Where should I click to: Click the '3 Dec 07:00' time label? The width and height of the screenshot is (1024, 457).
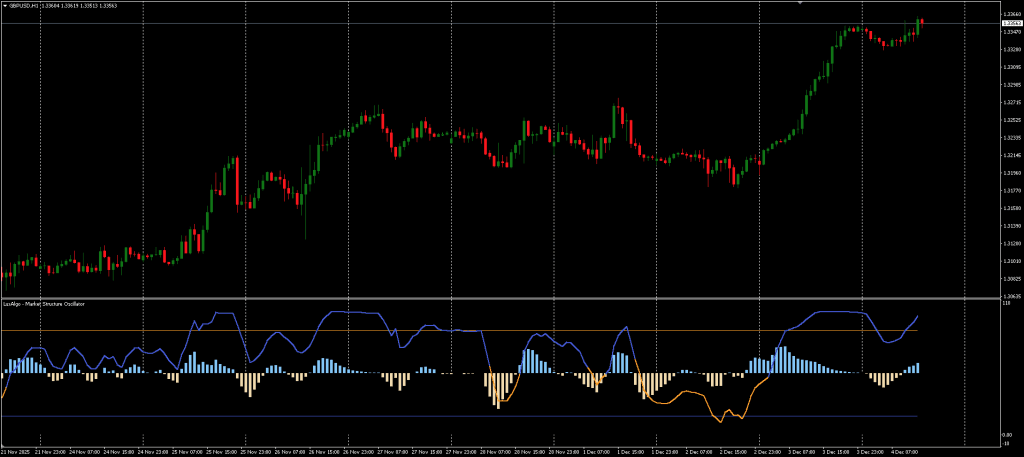click(801, 451)
